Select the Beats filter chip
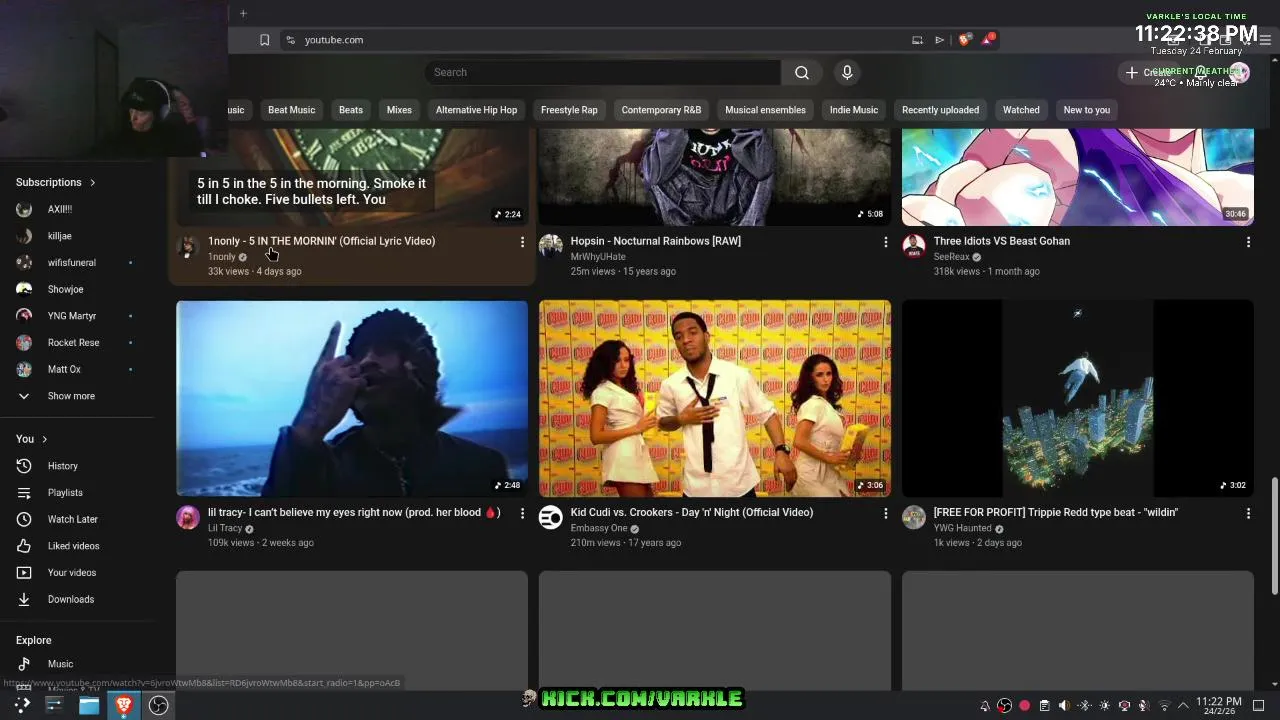This screenshot has height=720, width=1280. click(351, 110)
